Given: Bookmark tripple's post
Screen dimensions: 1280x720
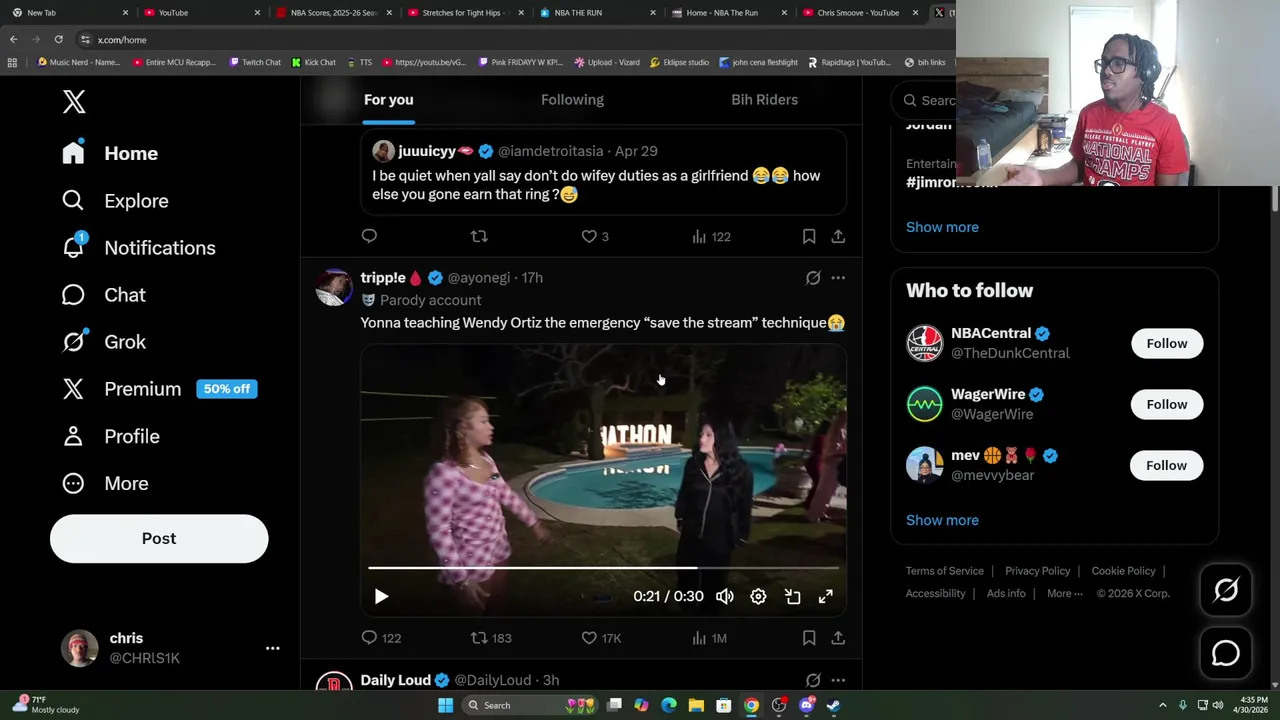Looking at the screenshot, I should click(x=808, y=638).
